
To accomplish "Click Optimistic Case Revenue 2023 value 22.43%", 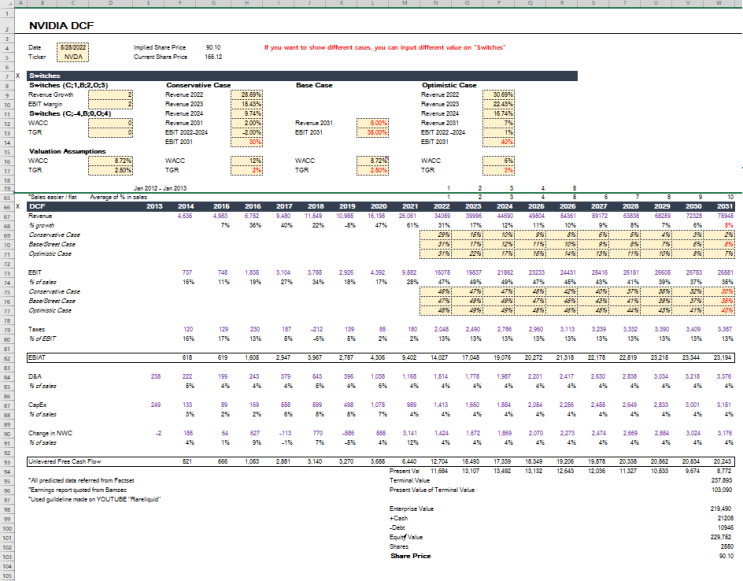I will pyautogui.click(x=498, y=104).
